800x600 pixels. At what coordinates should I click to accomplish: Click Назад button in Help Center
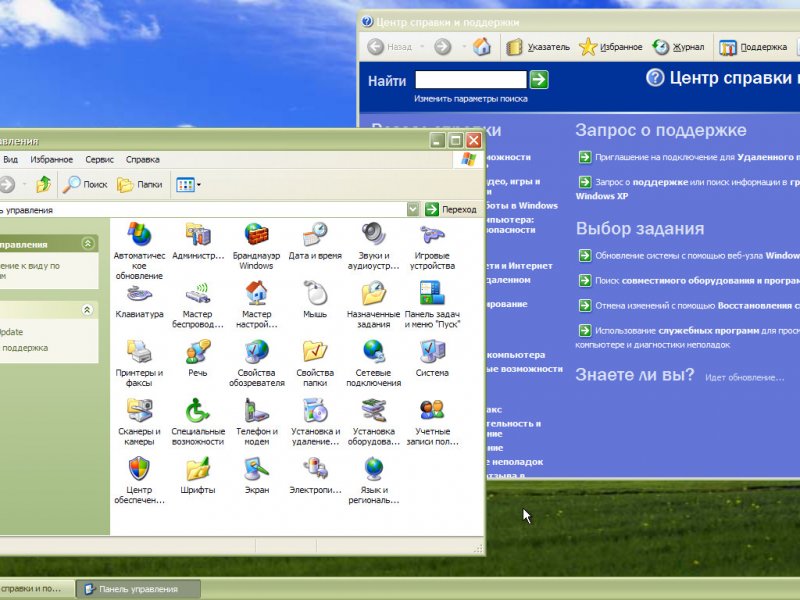tap(389, 47)
